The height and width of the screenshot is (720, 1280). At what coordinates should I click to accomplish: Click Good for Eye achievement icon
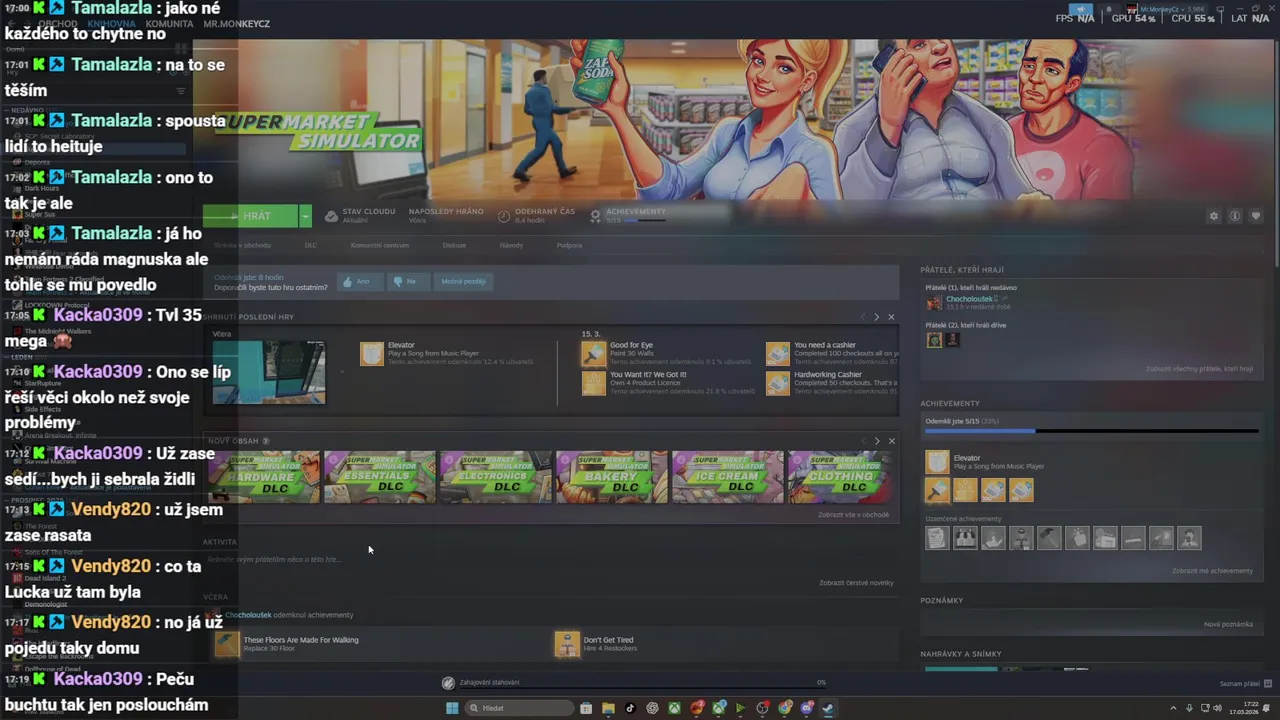coord(594,354)
